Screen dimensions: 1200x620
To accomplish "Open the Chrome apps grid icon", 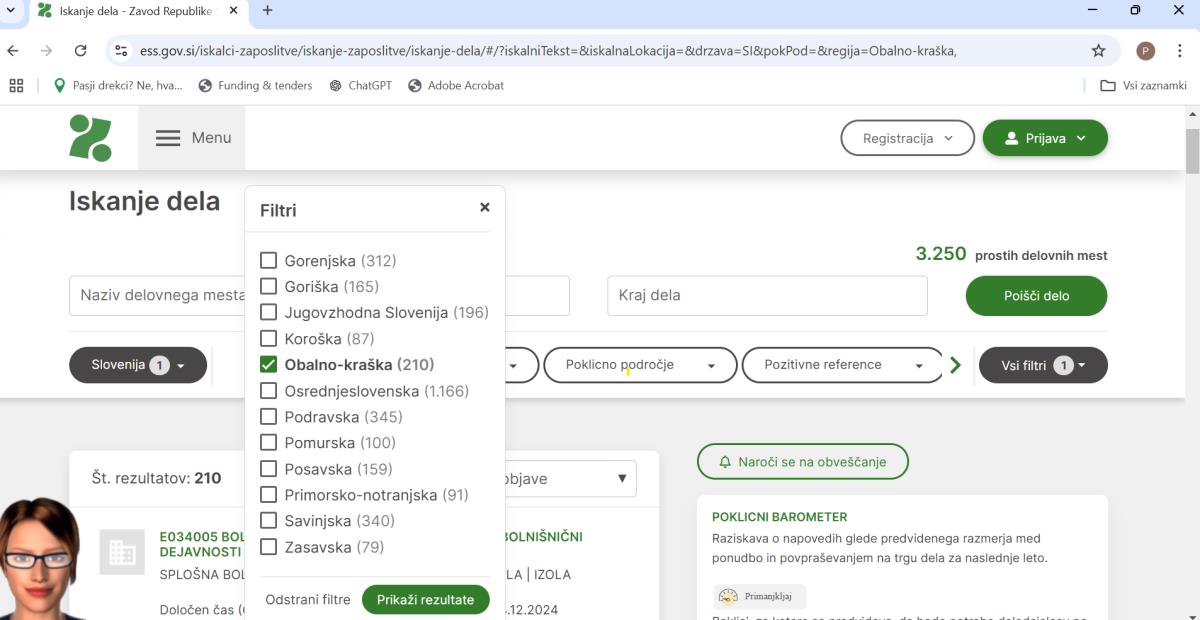I will [16, 86].
